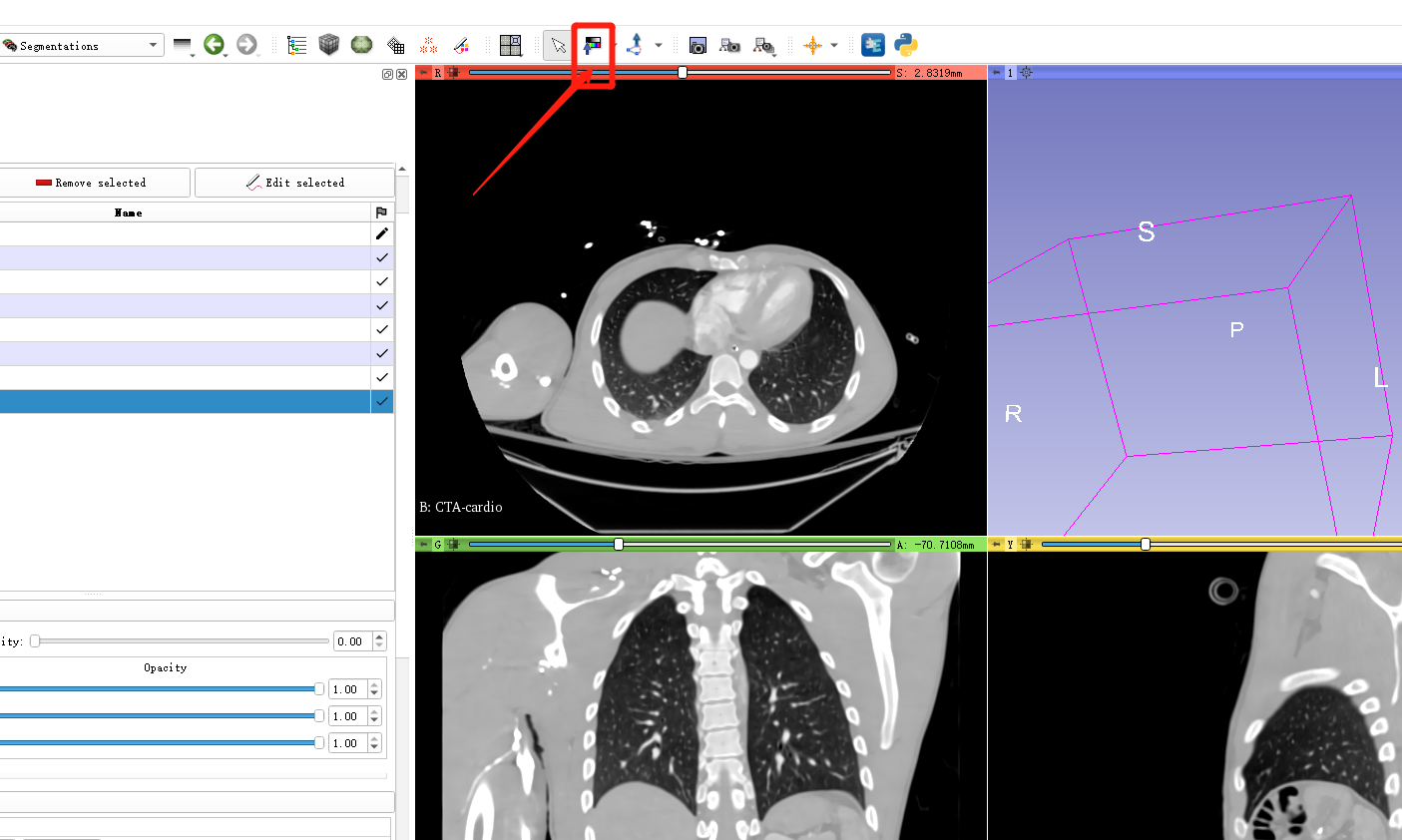Screen dimensions: 1402x840
Task: Click the crosshair navigation icon
Action: pos(813,45)
